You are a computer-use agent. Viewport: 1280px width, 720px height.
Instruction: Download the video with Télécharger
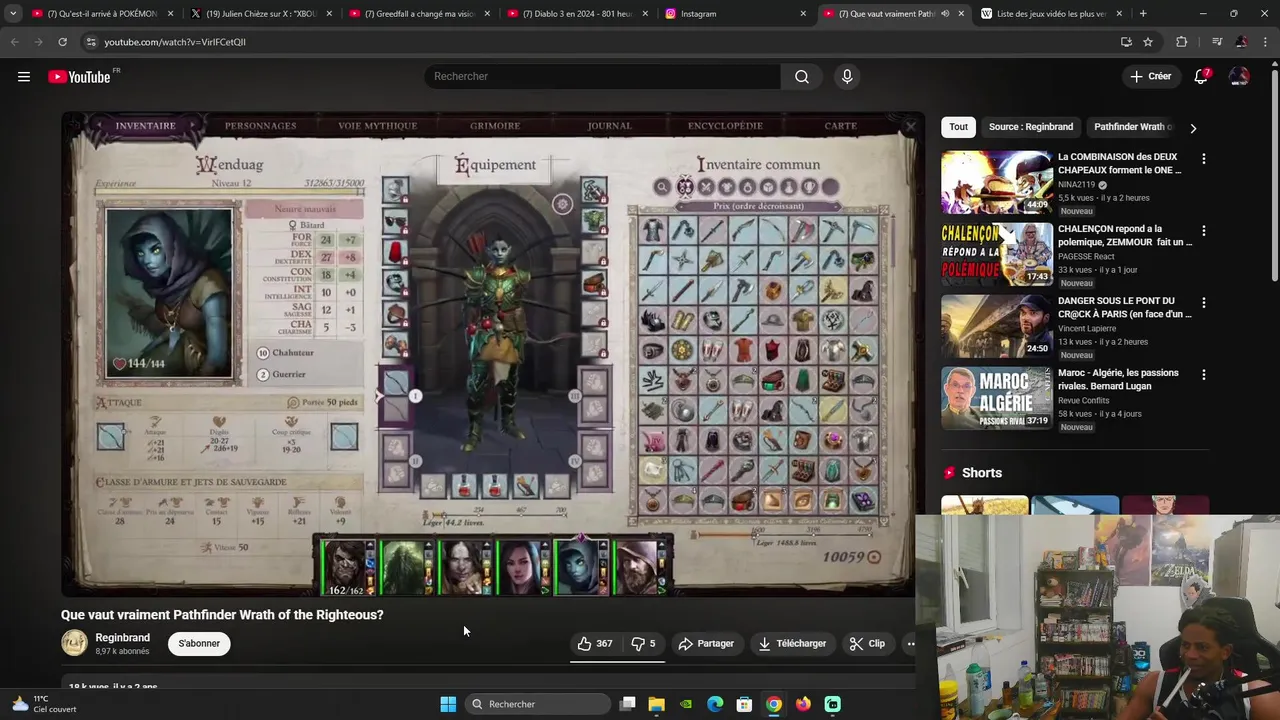point(792,644)
